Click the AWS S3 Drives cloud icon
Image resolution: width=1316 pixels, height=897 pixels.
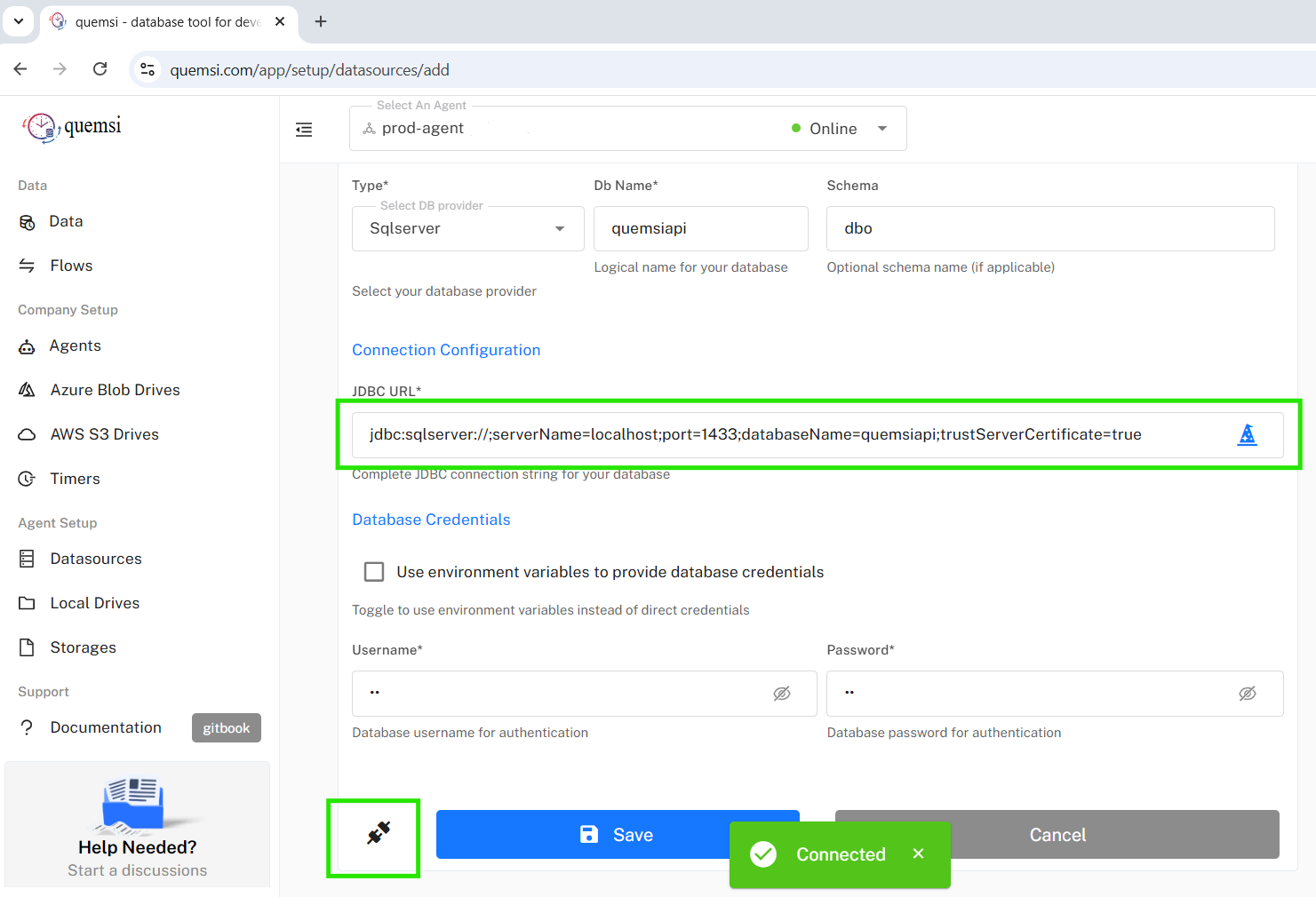pos(28,433)
